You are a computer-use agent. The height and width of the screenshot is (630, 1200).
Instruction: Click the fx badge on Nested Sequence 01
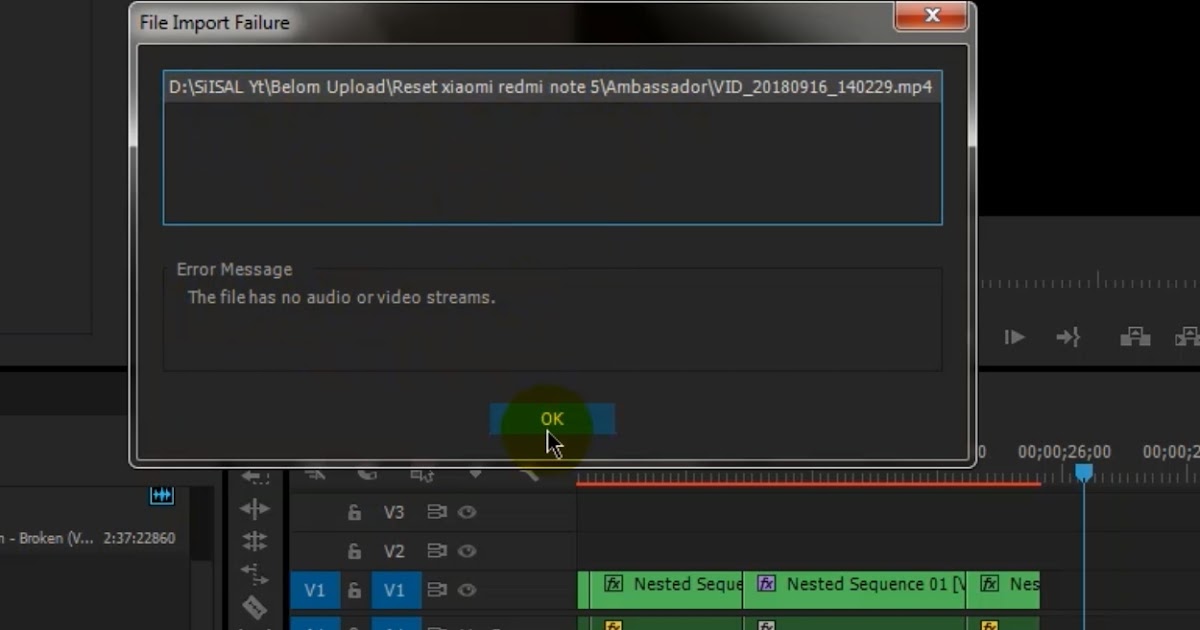(765, 584)
